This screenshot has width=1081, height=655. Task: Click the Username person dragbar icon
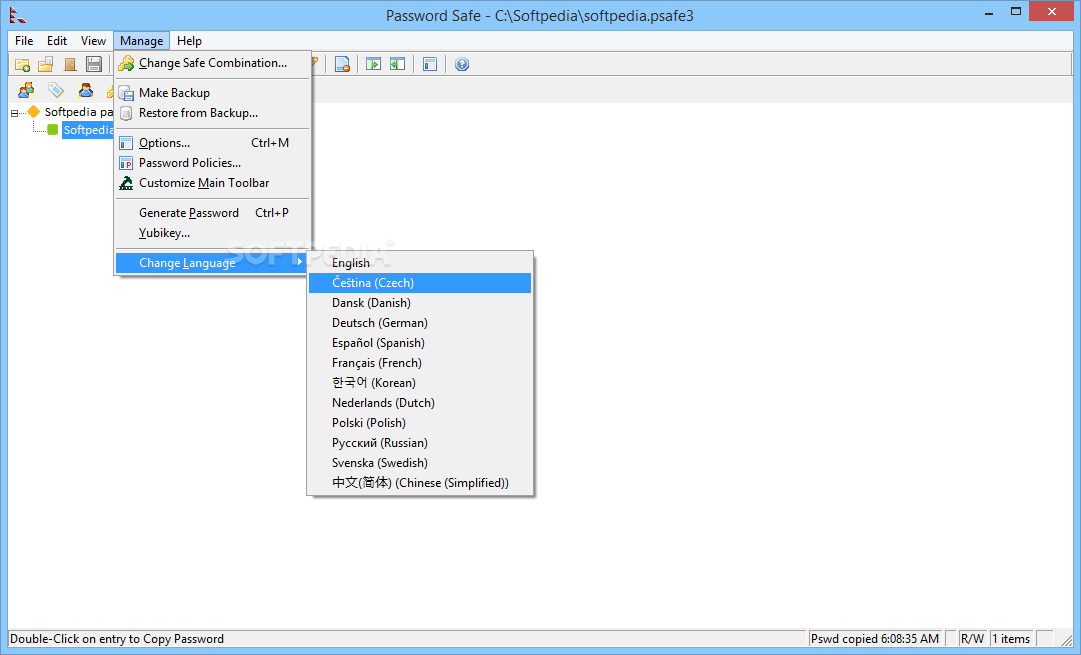point(85,90)
